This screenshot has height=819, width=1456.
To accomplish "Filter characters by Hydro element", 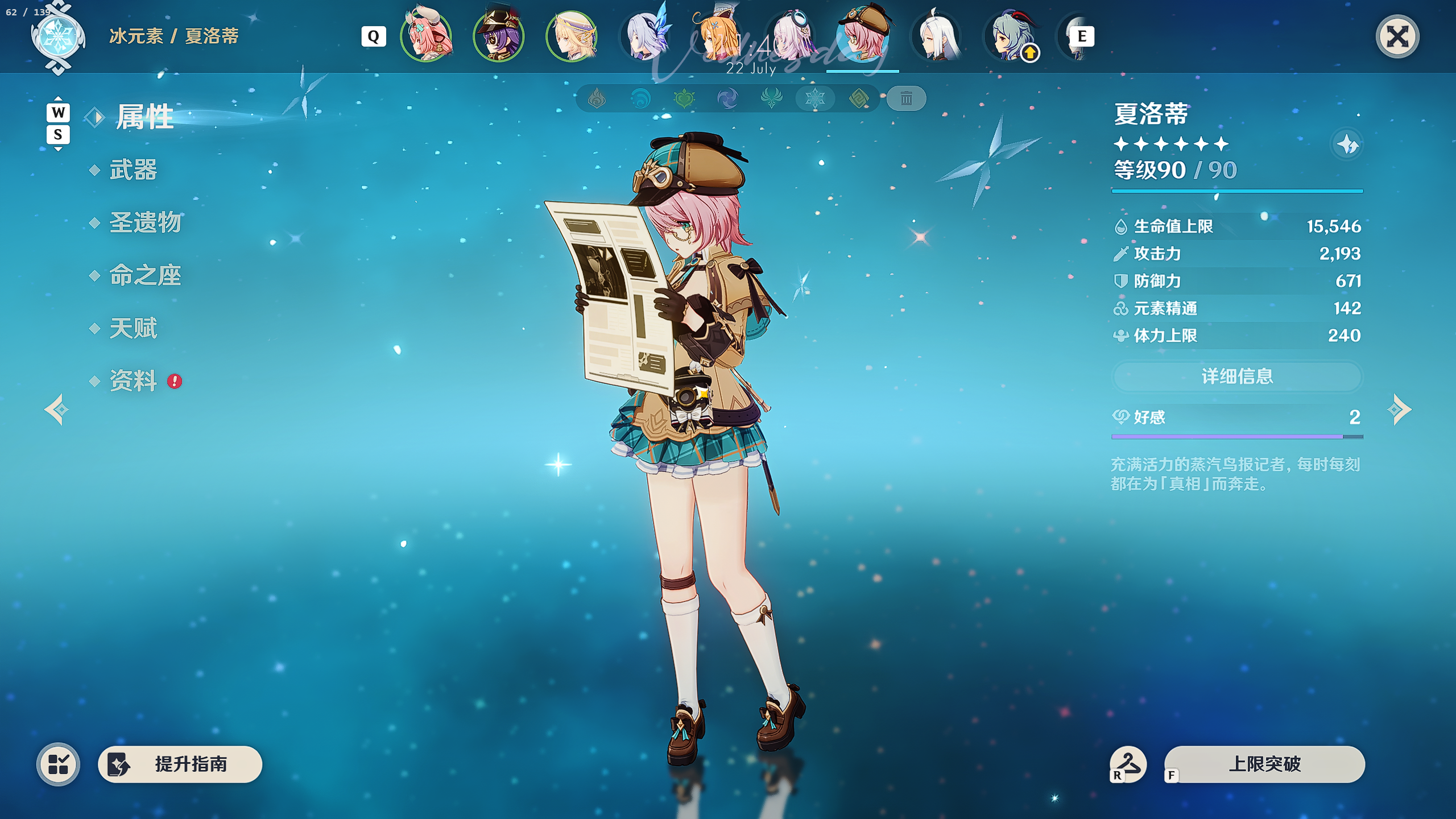I will click(640, 99).
